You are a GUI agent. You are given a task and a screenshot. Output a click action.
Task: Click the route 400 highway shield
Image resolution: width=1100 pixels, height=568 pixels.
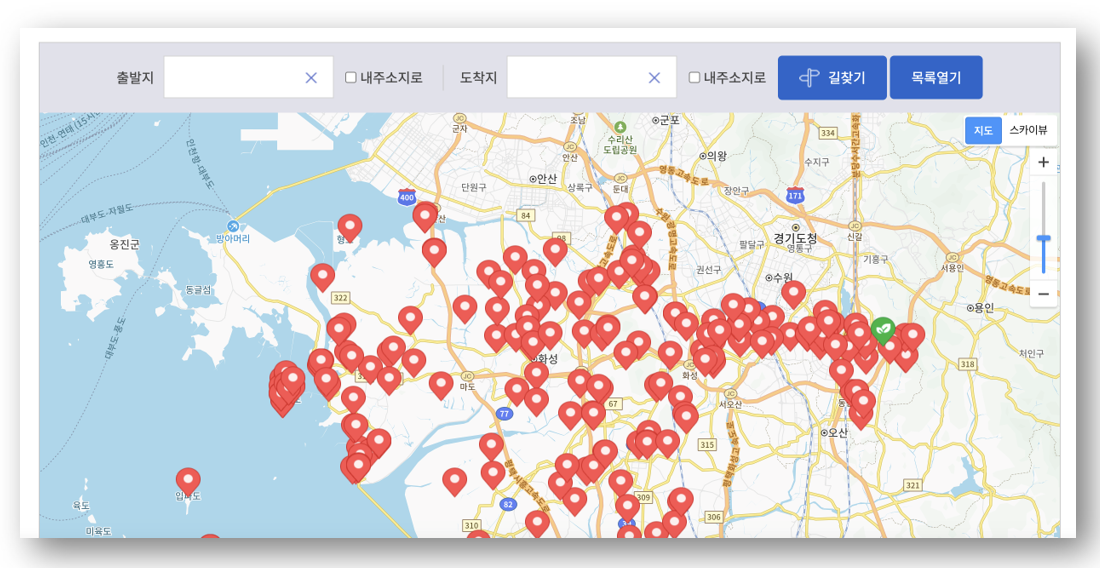pyautogui.click(x=406, y=198)
